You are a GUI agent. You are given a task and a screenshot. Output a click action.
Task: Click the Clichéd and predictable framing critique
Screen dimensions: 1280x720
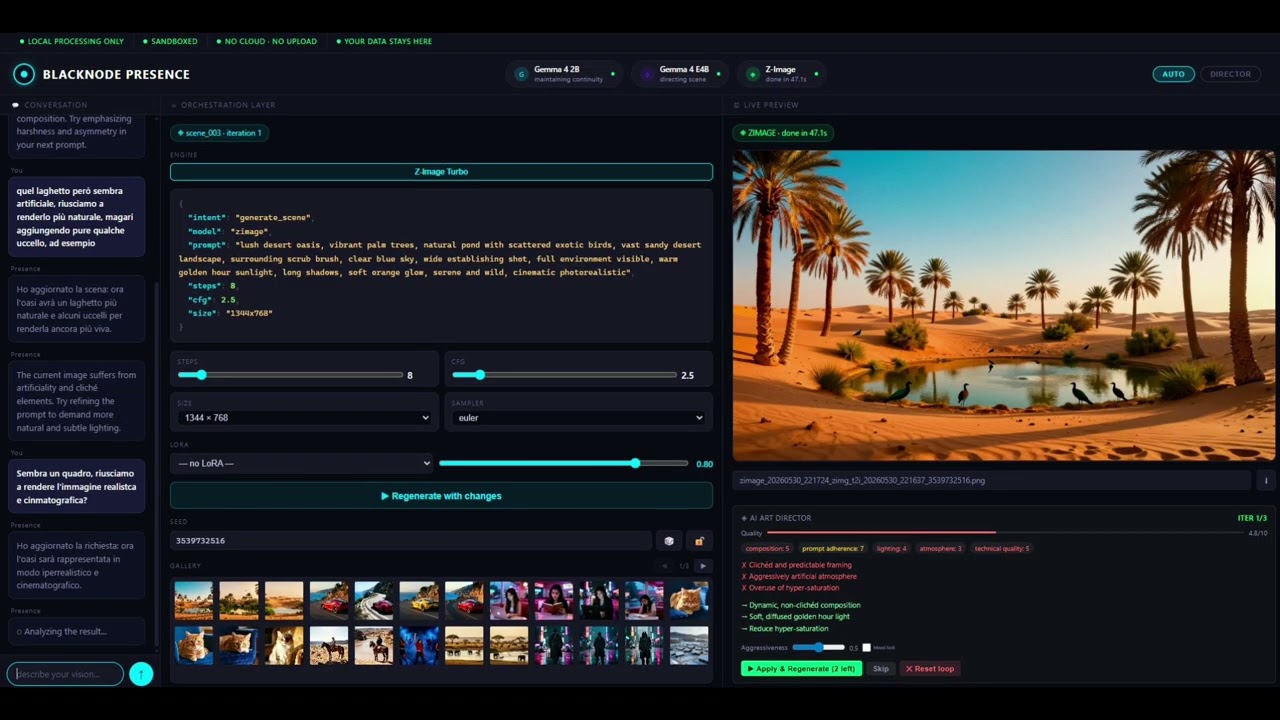point(796,566)
